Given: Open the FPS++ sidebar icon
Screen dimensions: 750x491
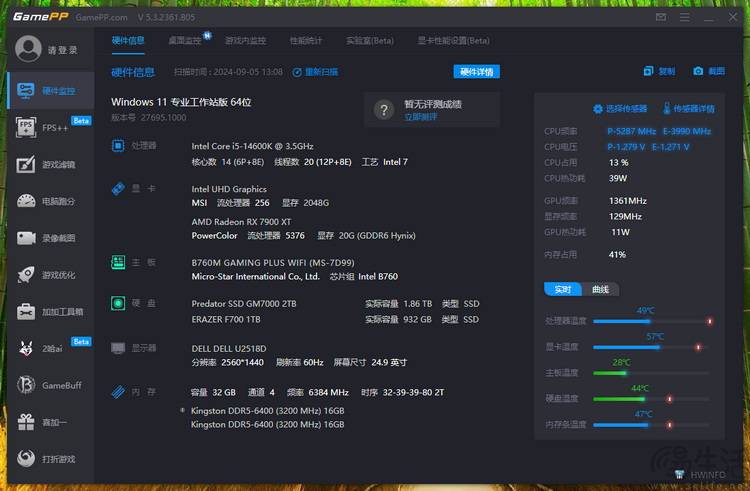Looking at the screenshot, I should pos(26,127).
